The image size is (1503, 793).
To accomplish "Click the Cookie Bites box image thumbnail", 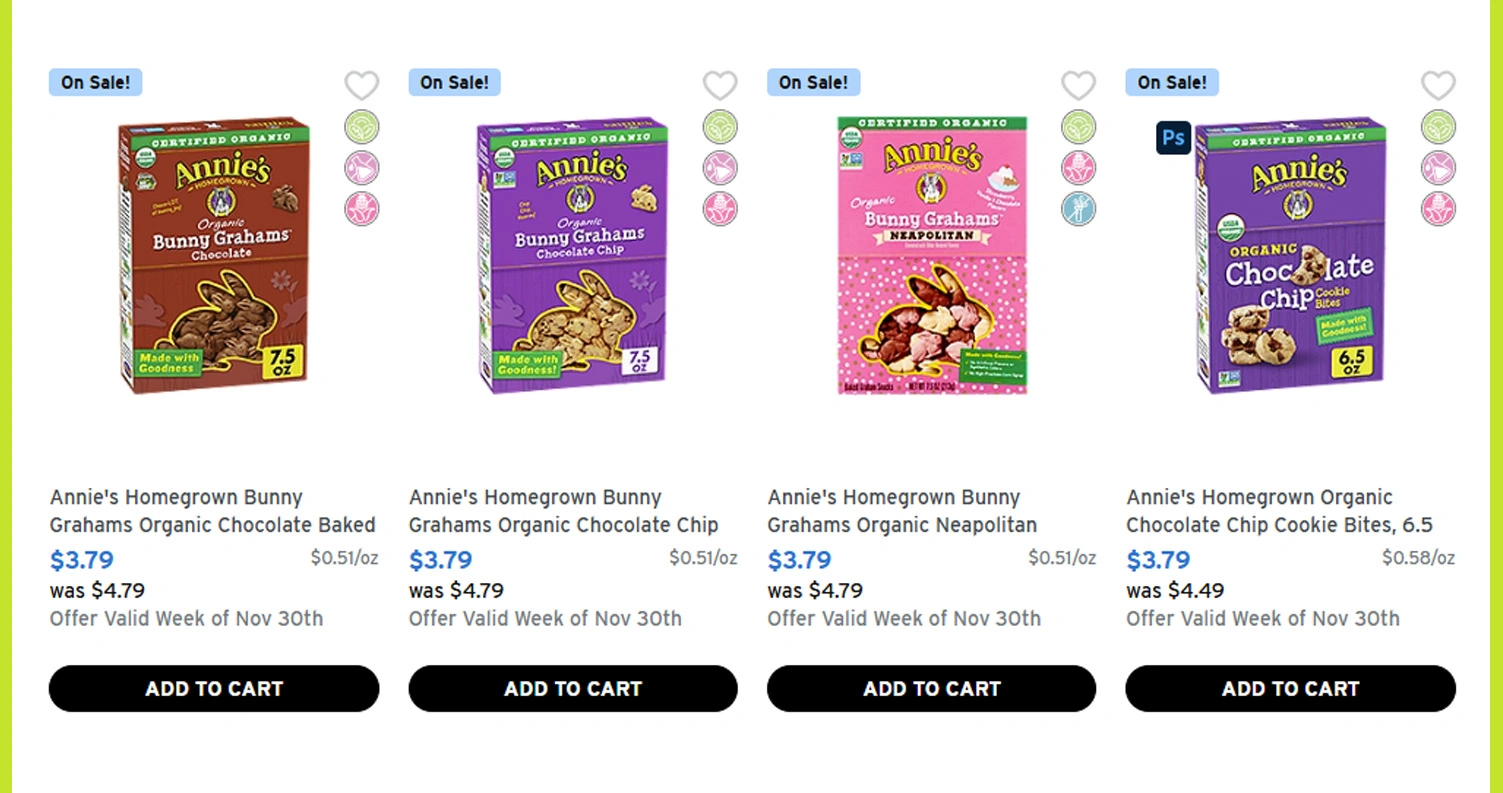I will point(1290,255).
